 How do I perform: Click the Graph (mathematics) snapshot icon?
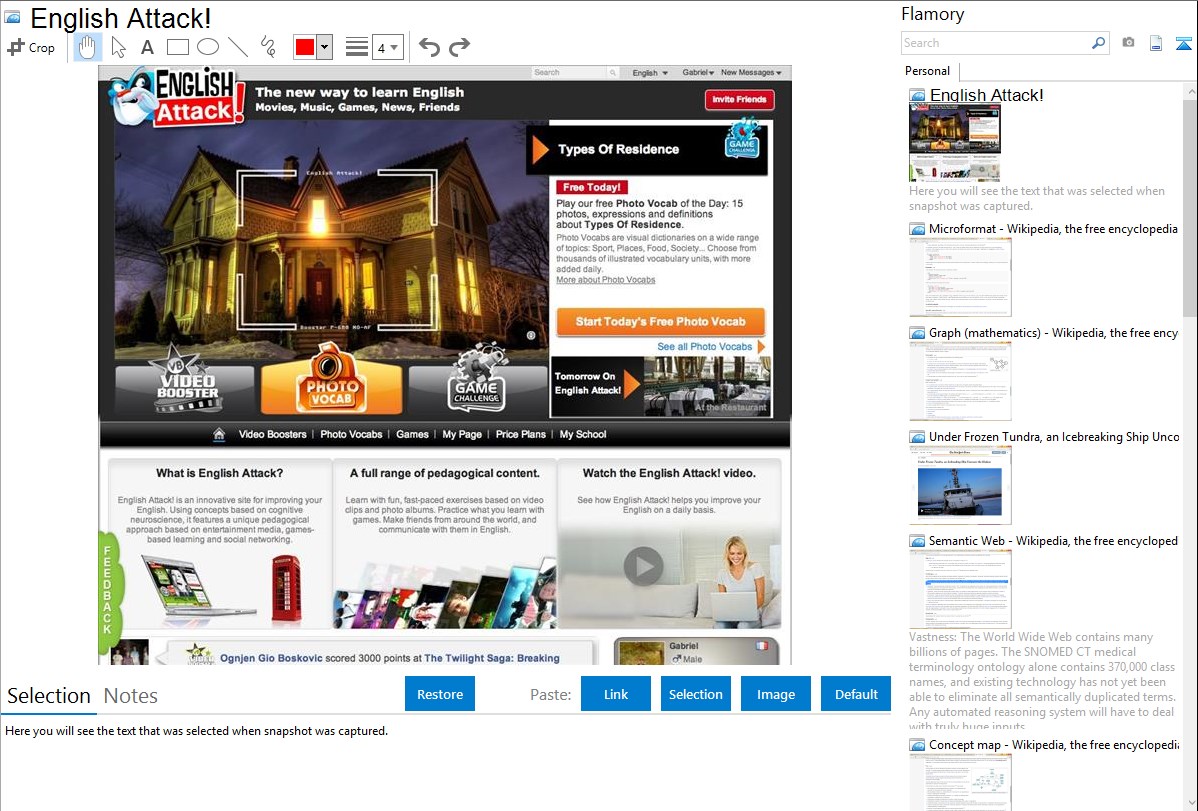[917, 333]
